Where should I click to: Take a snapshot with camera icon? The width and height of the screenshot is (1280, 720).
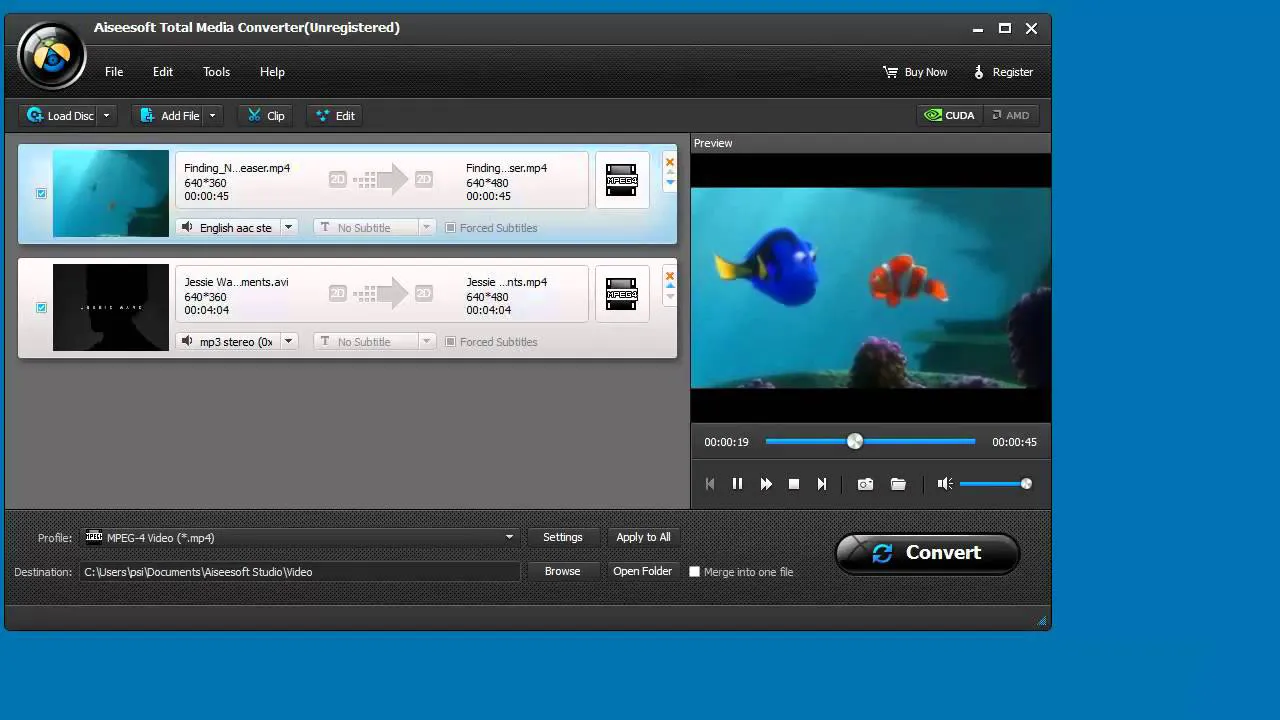[x=865, y=484]
